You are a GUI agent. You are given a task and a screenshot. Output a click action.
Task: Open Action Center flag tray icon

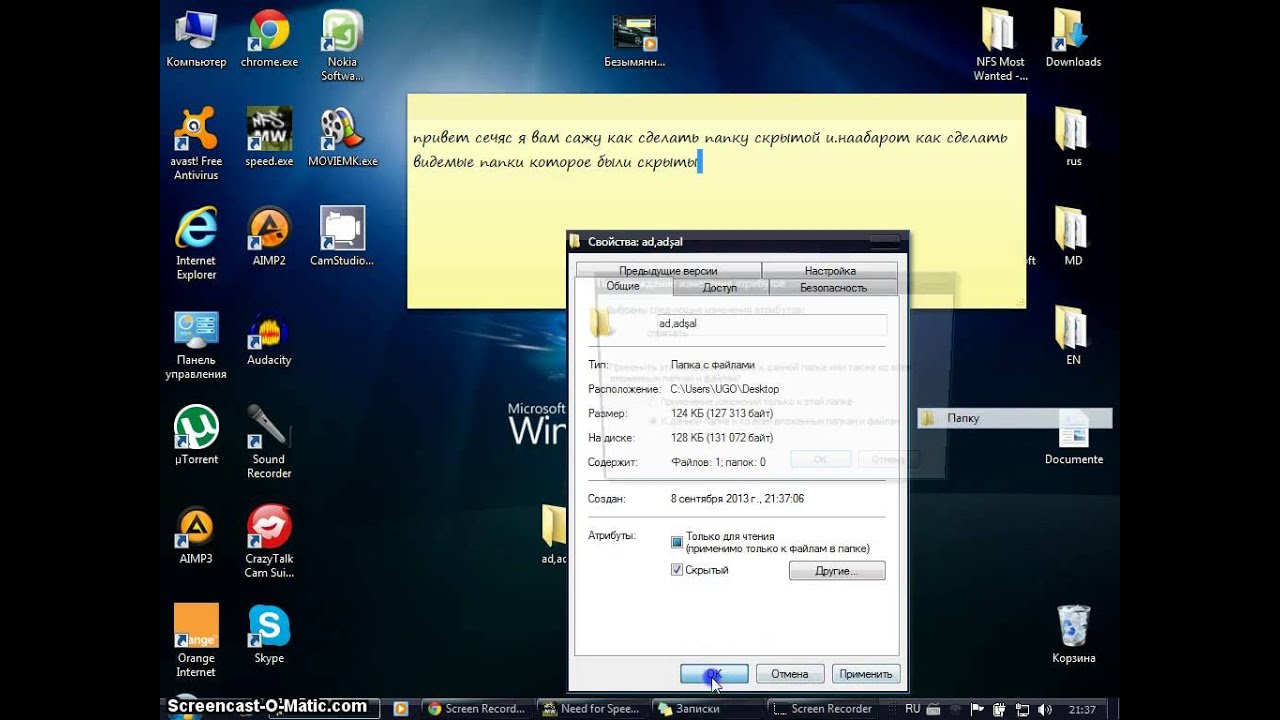(978, 709)
